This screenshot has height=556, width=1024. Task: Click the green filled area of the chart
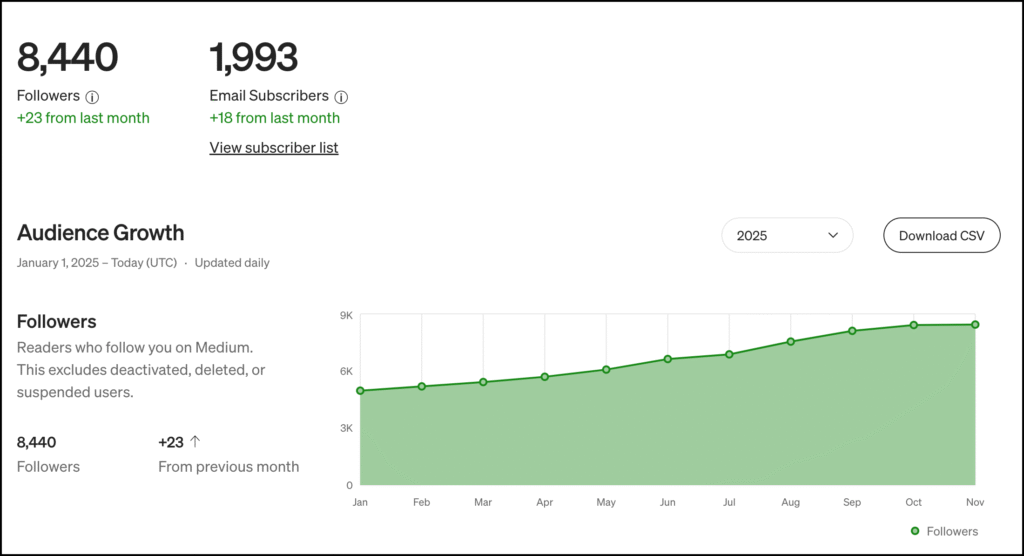667,430
